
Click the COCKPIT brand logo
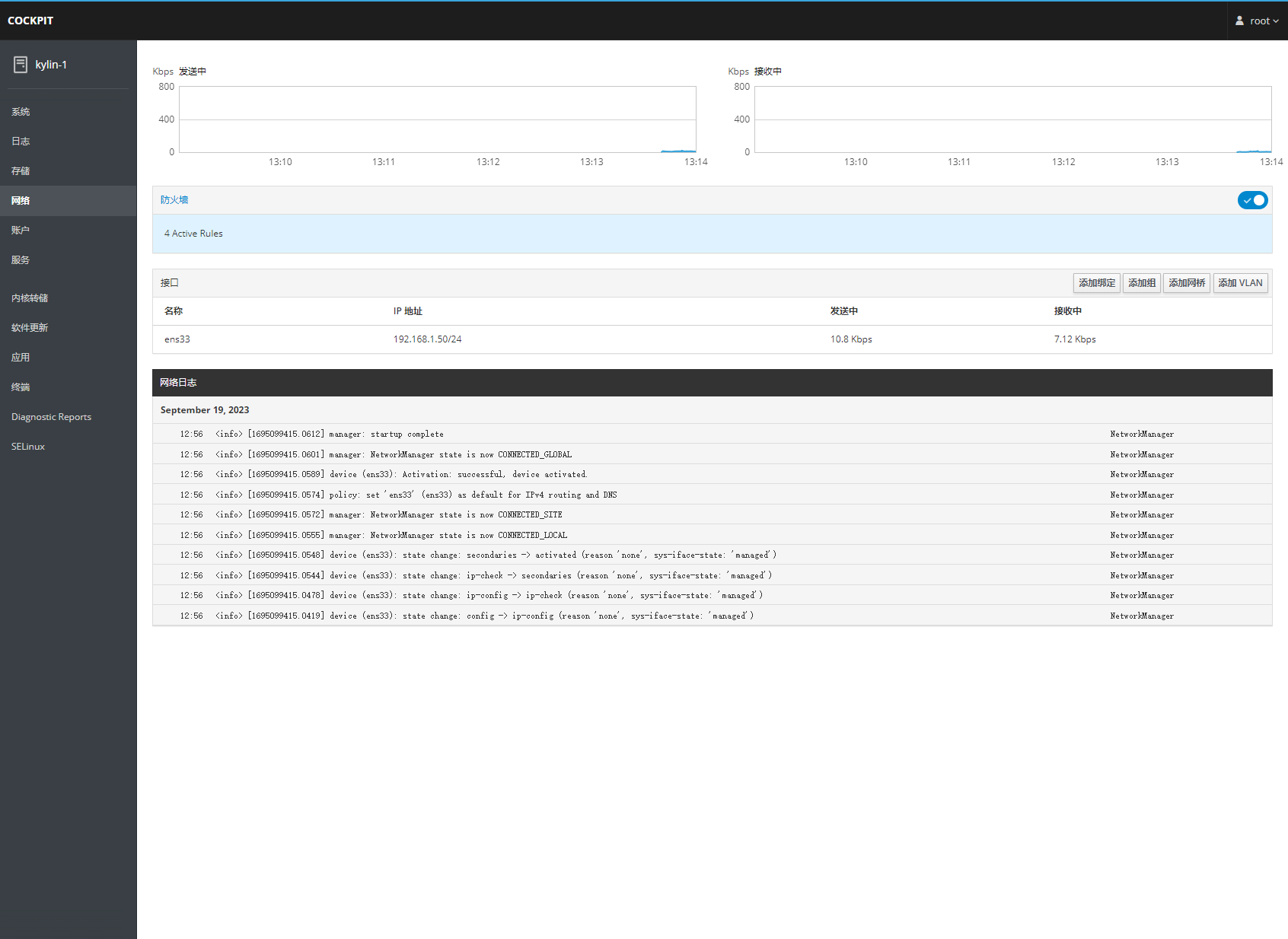(30, 21)
